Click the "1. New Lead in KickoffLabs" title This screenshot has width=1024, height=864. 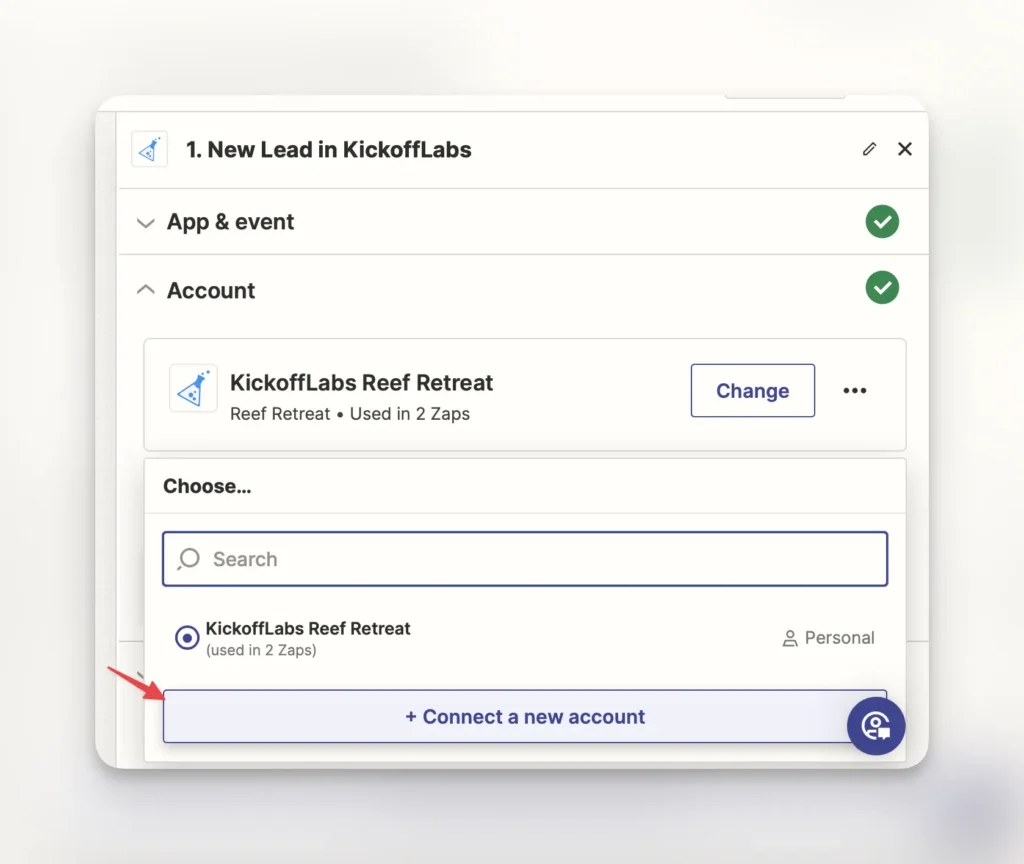tap(328, 150)
